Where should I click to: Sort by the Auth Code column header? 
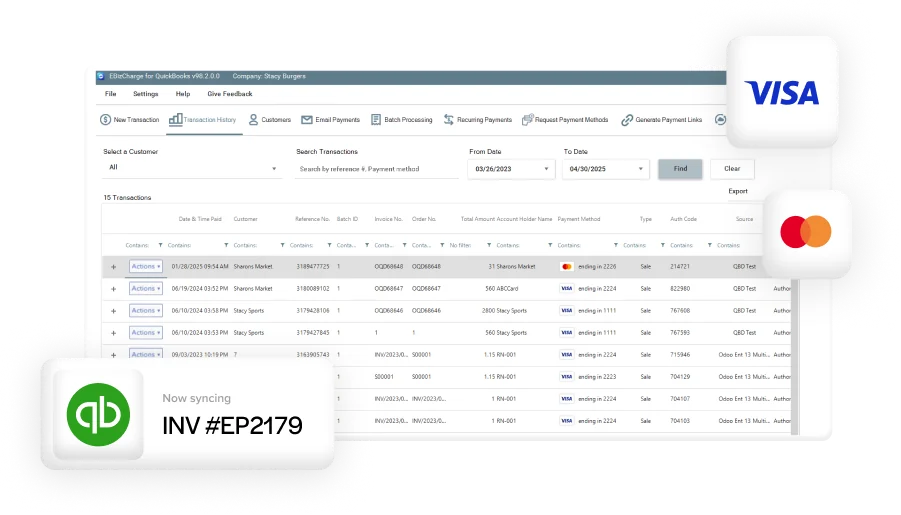click(x=683, y=219)
